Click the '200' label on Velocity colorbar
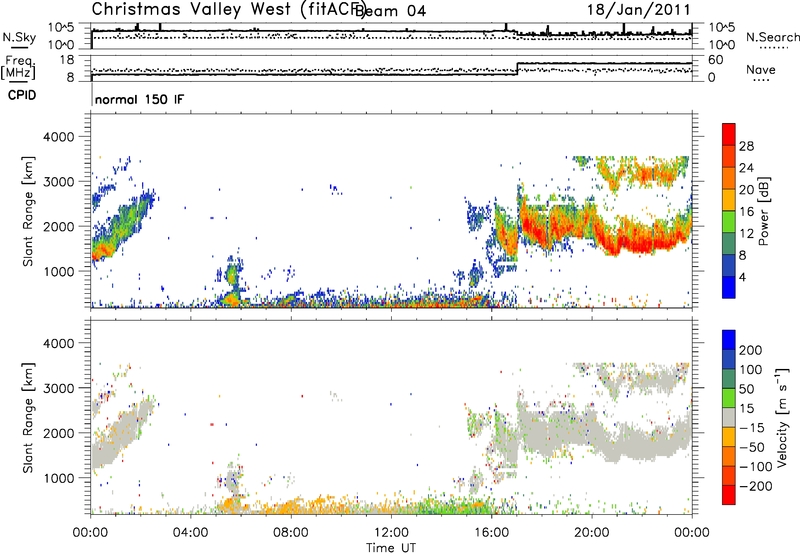 click(x=751, y=350)
